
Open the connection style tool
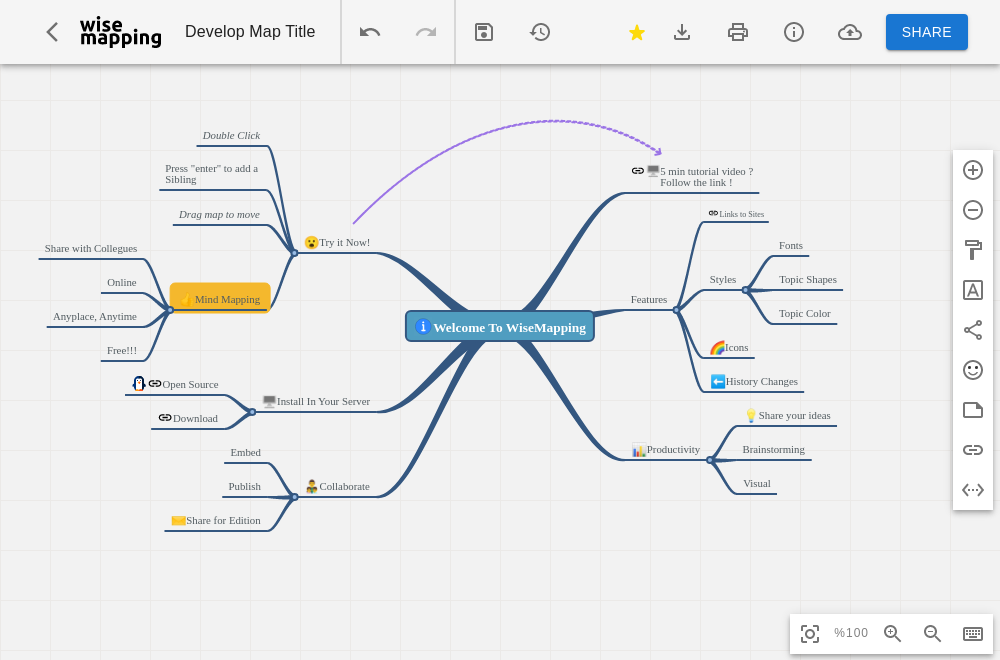pyautogui.click(x=973, y=330)
